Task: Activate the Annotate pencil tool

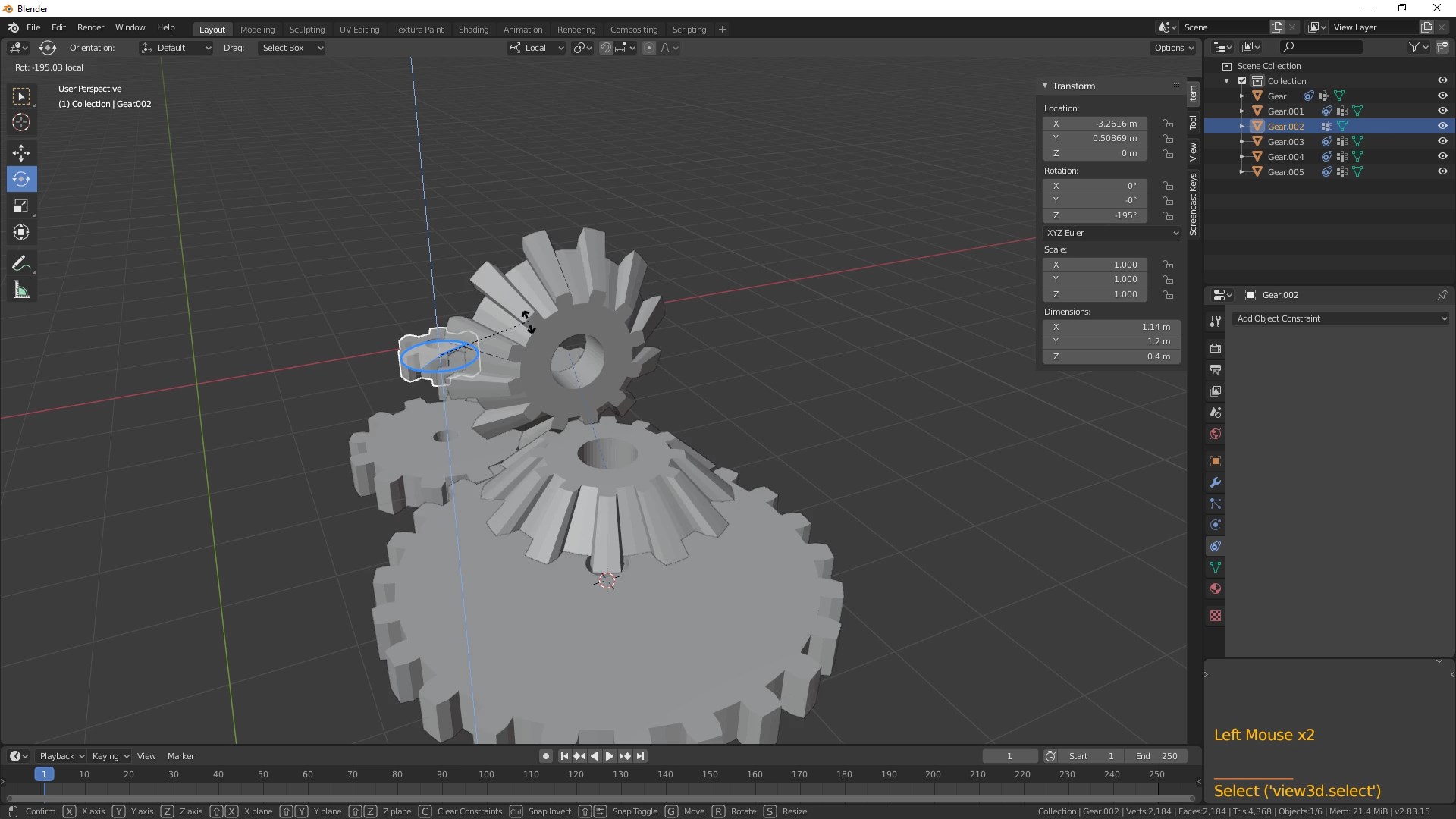Action: pyautogui.click(x=21, y=264)
